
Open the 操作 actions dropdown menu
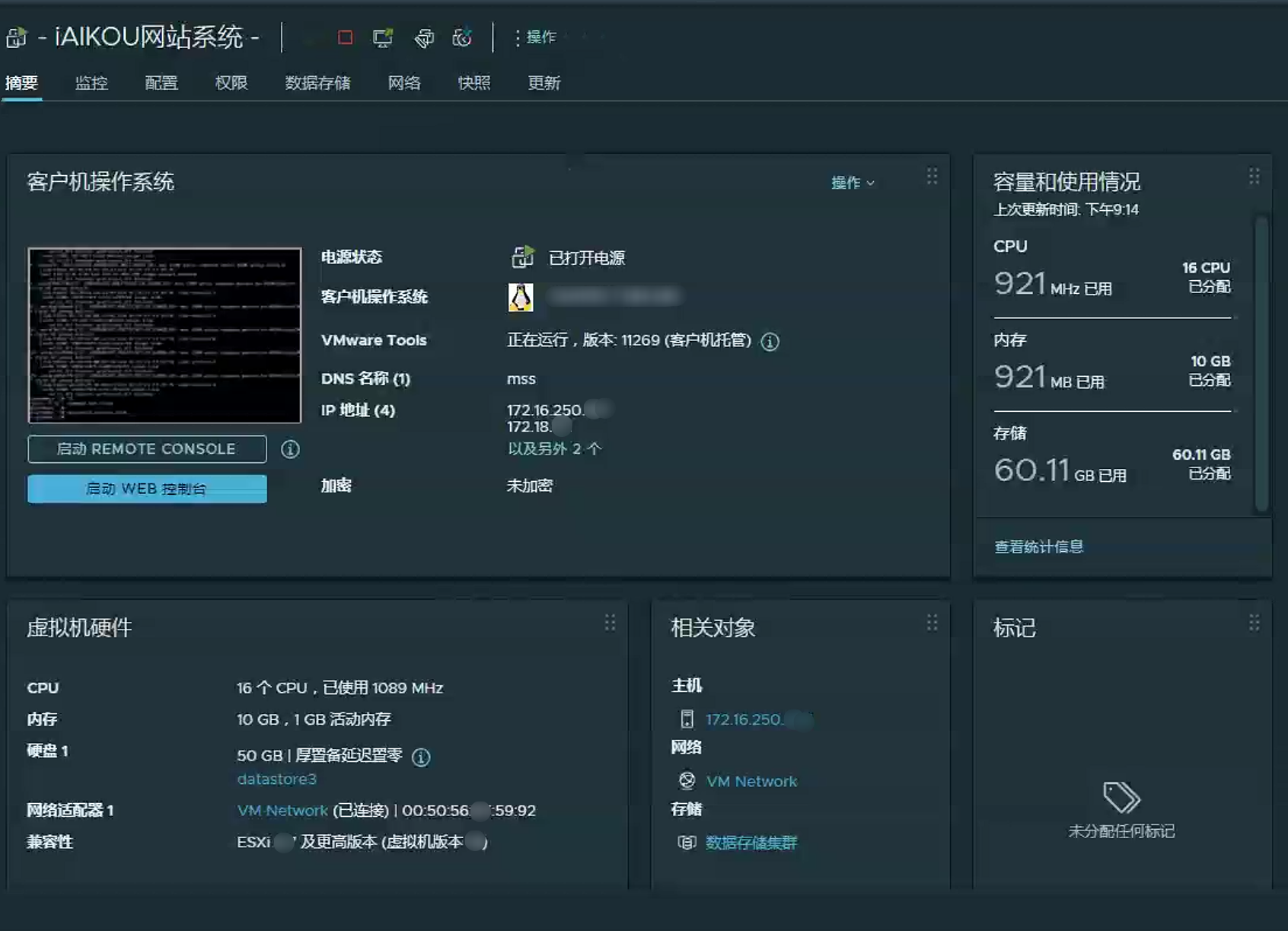[540, 37]
